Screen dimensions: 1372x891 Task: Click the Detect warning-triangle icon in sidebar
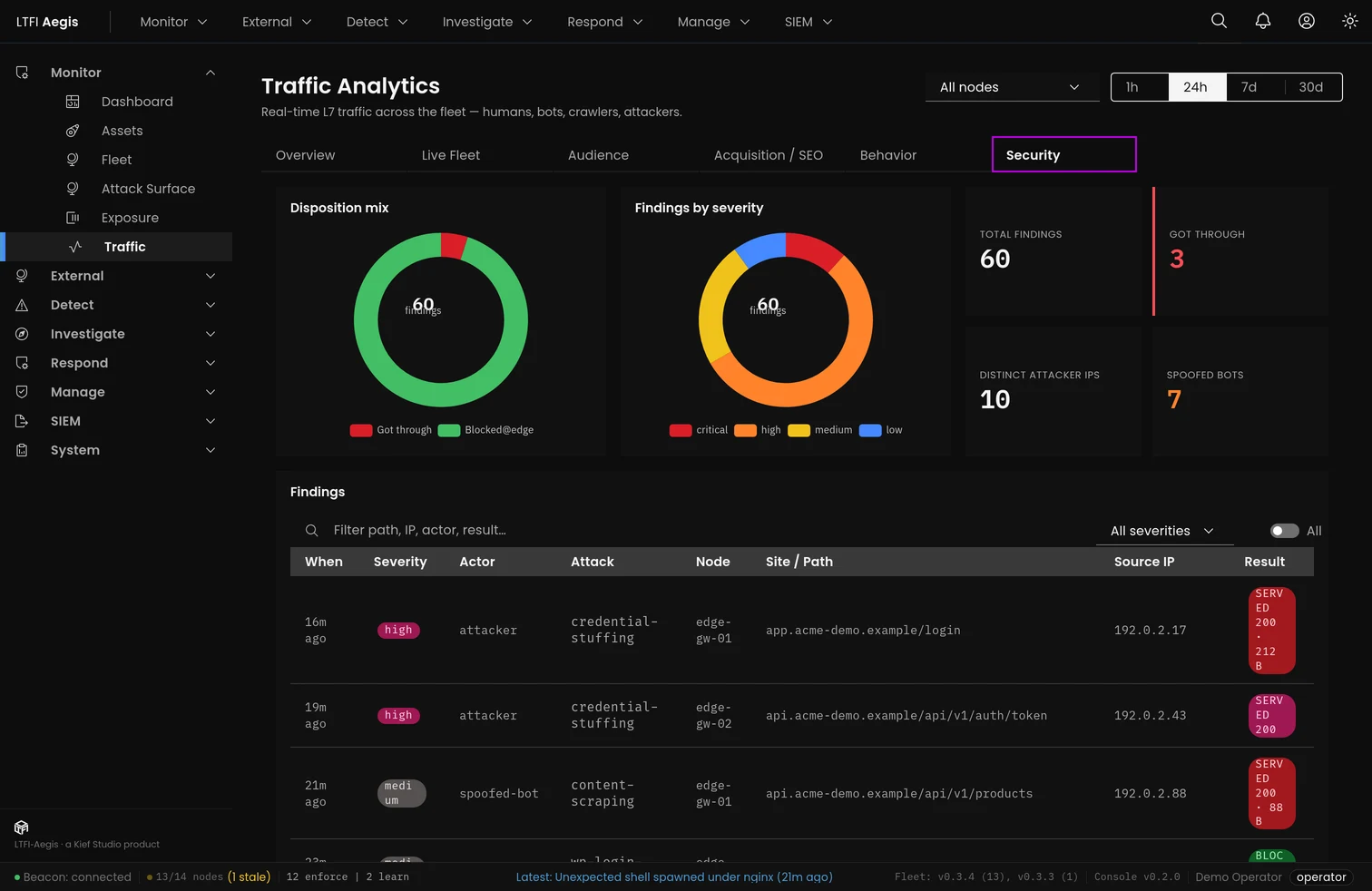[22, 305]
